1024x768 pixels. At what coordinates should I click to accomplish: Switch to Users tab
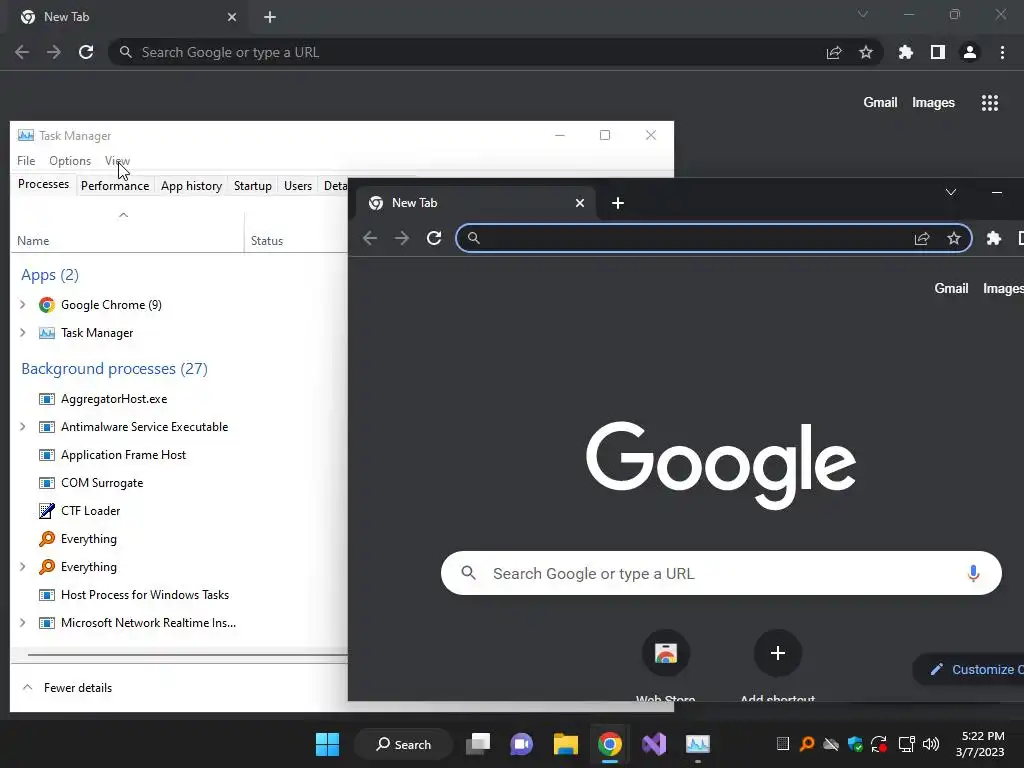pyautogui.click(x=298, y=186)
